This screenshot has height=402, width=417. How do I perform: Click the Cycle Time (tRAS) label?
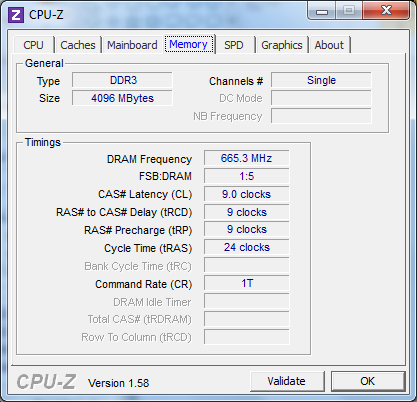148,248
